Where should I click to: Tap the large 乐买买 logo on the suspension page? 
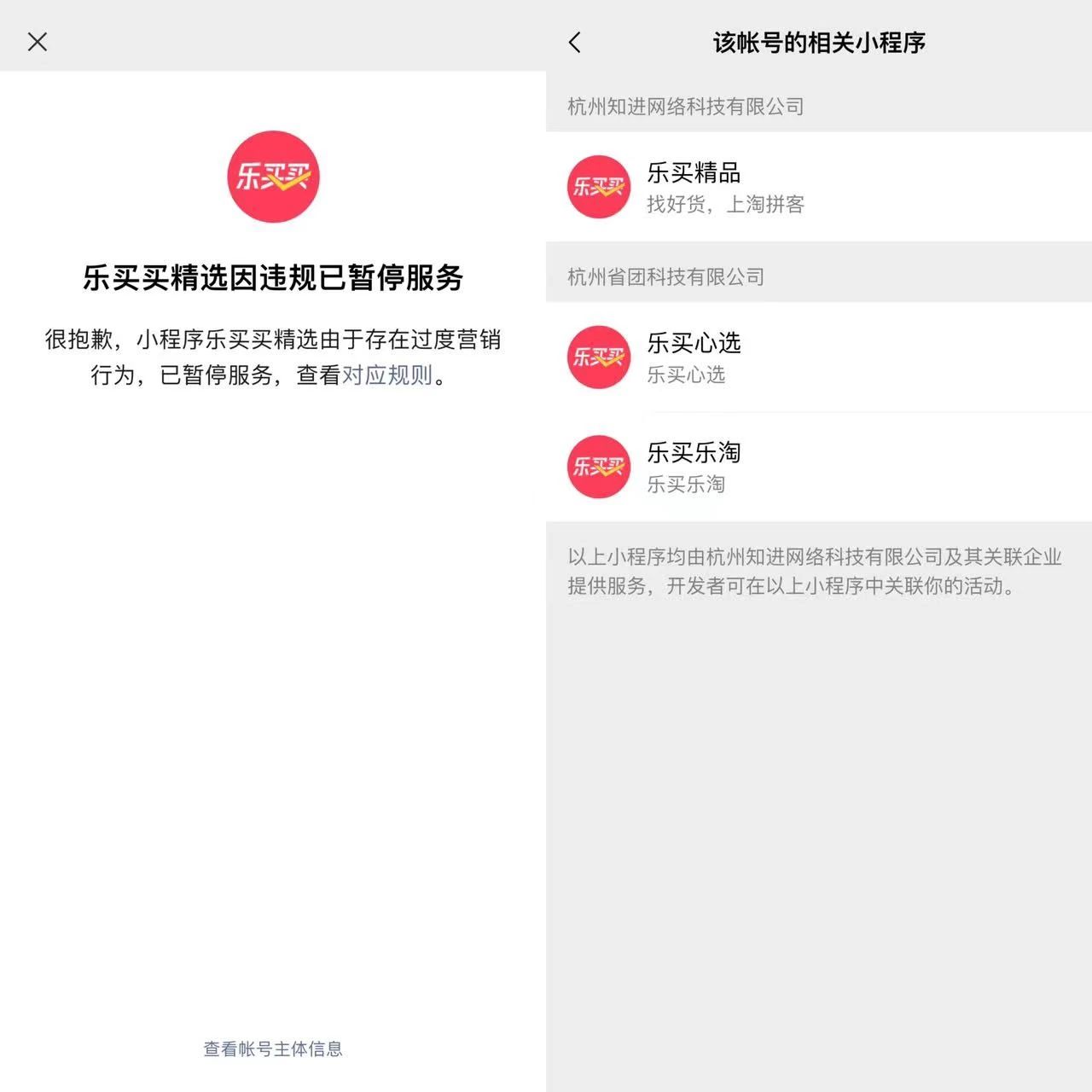[273, 177]
